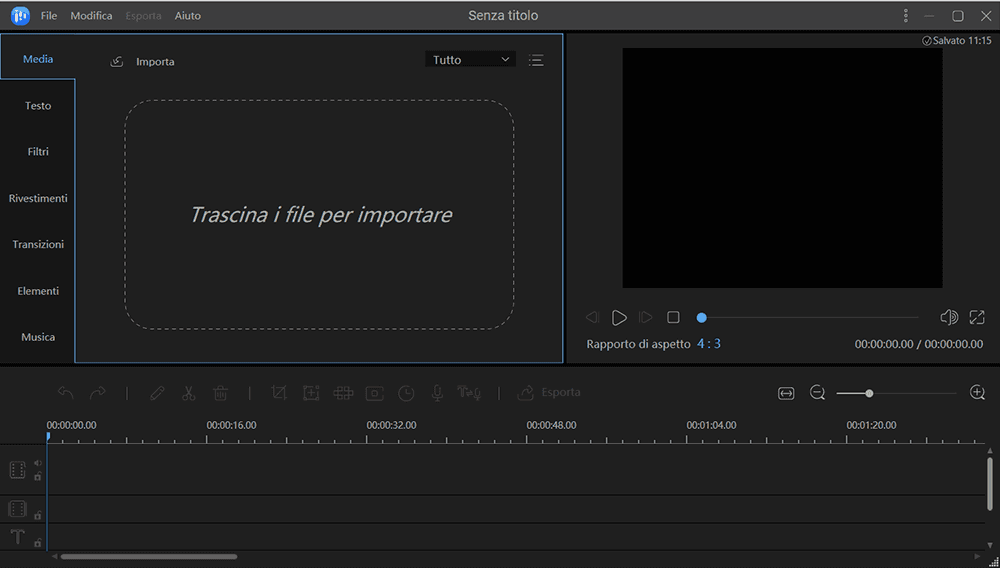Click the Esporta button in the timeline toolbar
The height and width of the screenshot is (568, 1000).
coord(549,393)
